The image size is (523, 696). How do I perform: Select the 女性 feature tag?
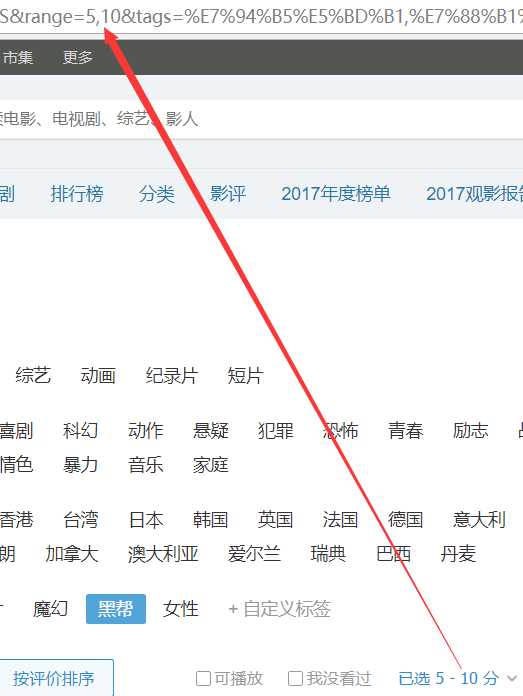click(x=181, y=609)
